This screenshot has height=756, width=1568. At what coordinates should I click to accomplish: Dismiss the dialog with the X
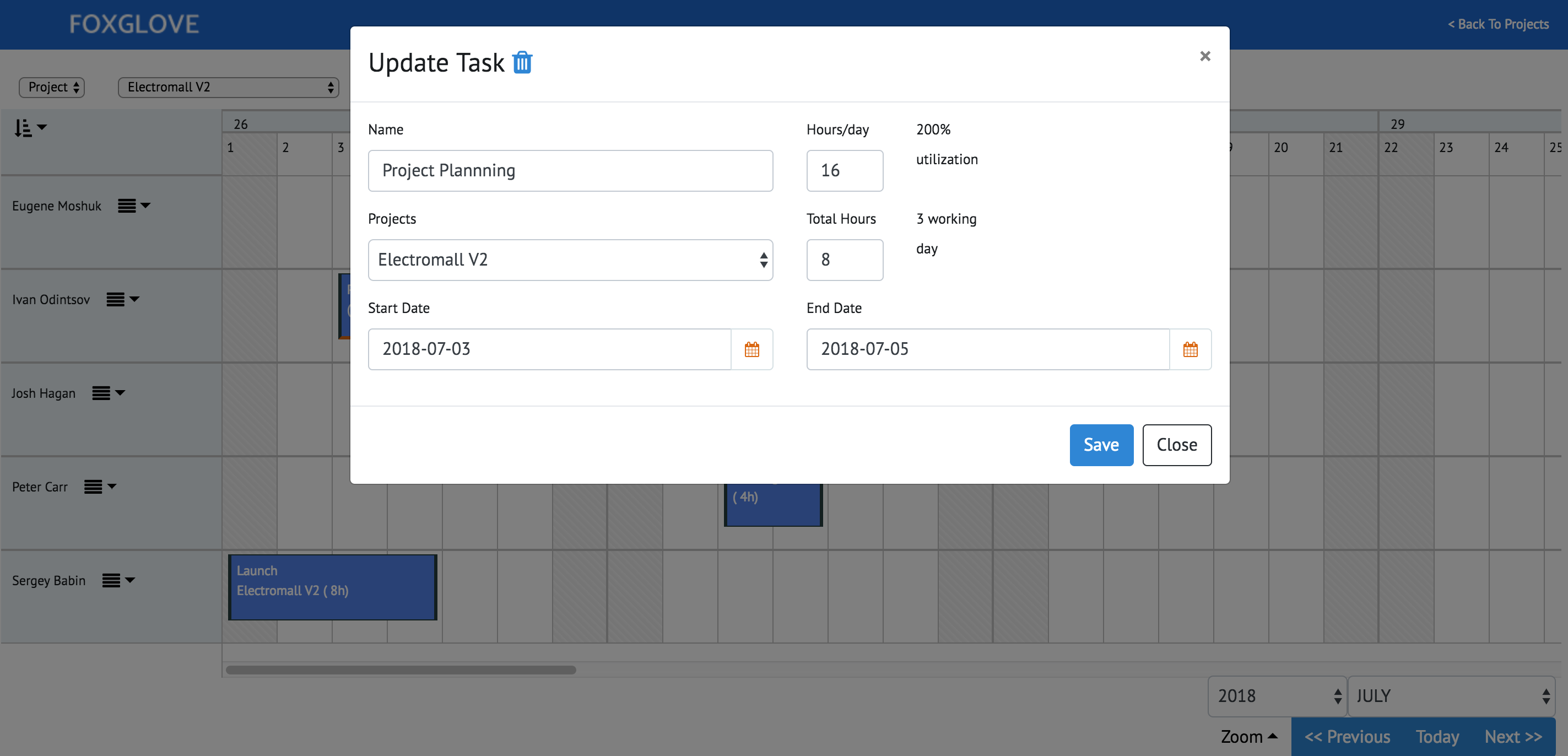tap(1204, 56)
